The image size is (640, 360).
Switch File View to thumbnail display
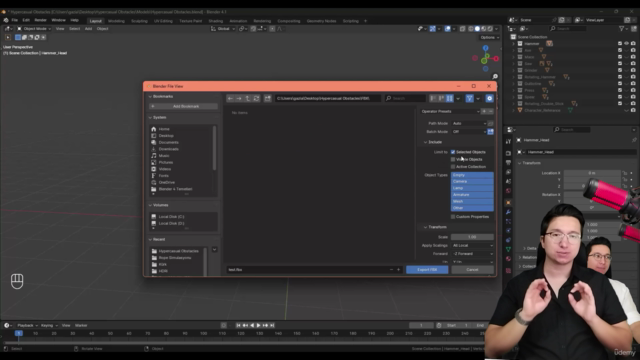pyautogui.click(x=450, y=98)
